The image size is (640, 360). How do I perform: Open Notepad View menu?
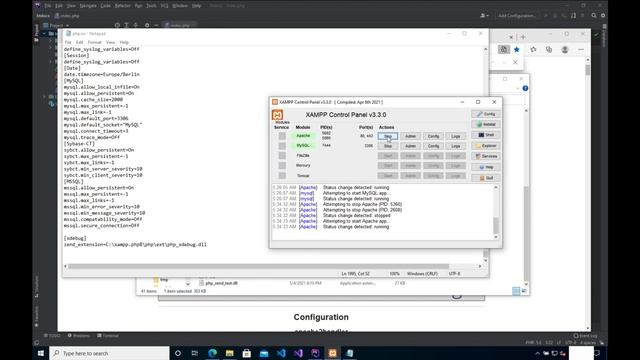point(110,42)
